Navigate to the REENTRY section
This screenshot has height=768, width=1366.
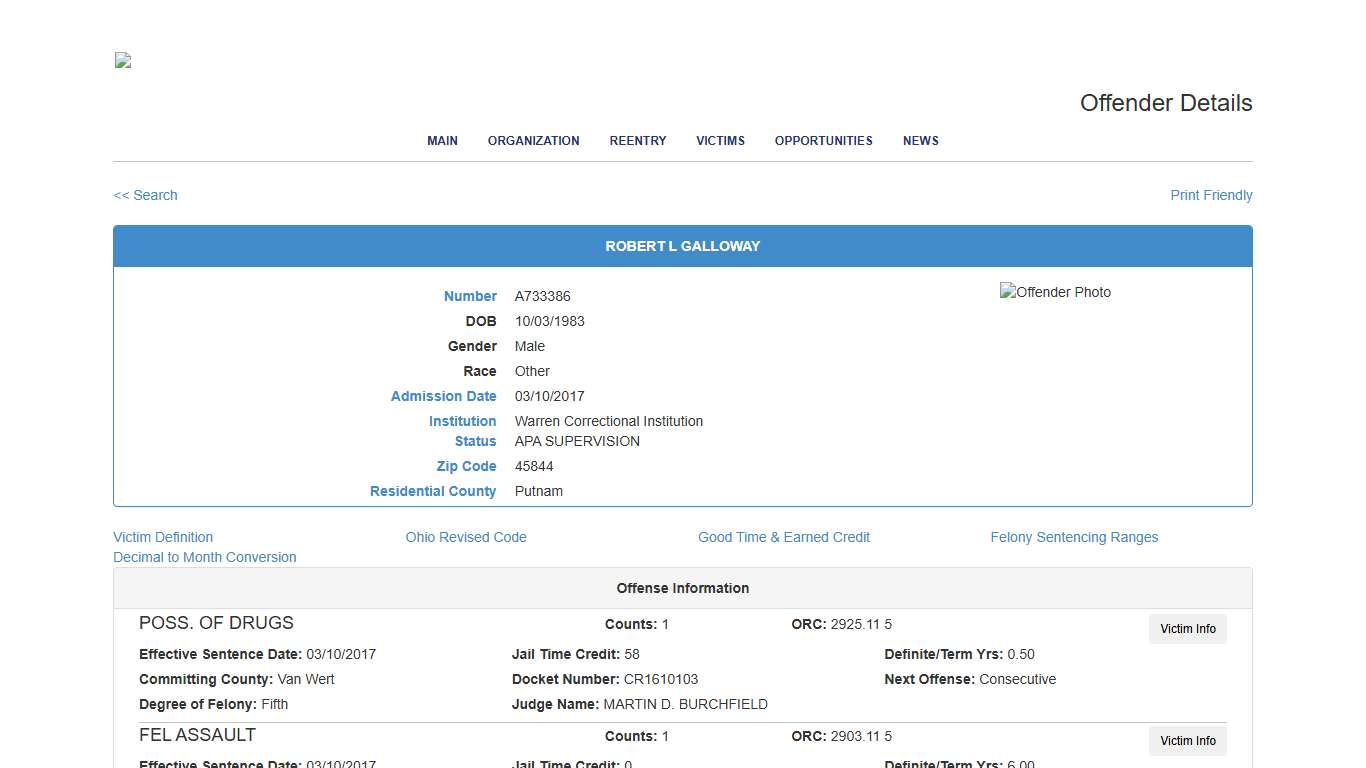pos(637,140)
